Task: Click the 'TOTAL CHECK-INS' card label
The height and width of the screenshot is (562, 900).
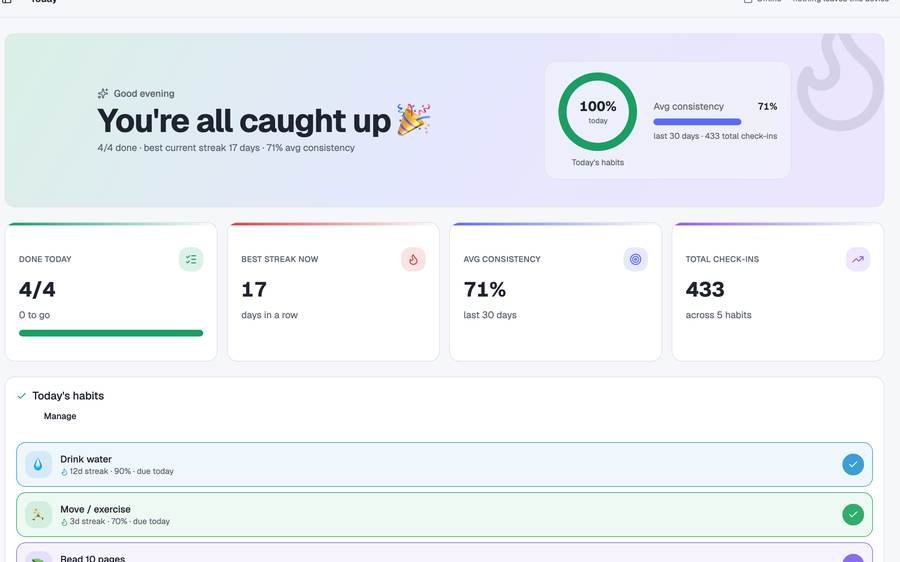Action: pyautogui.click(x=722, y=259)
